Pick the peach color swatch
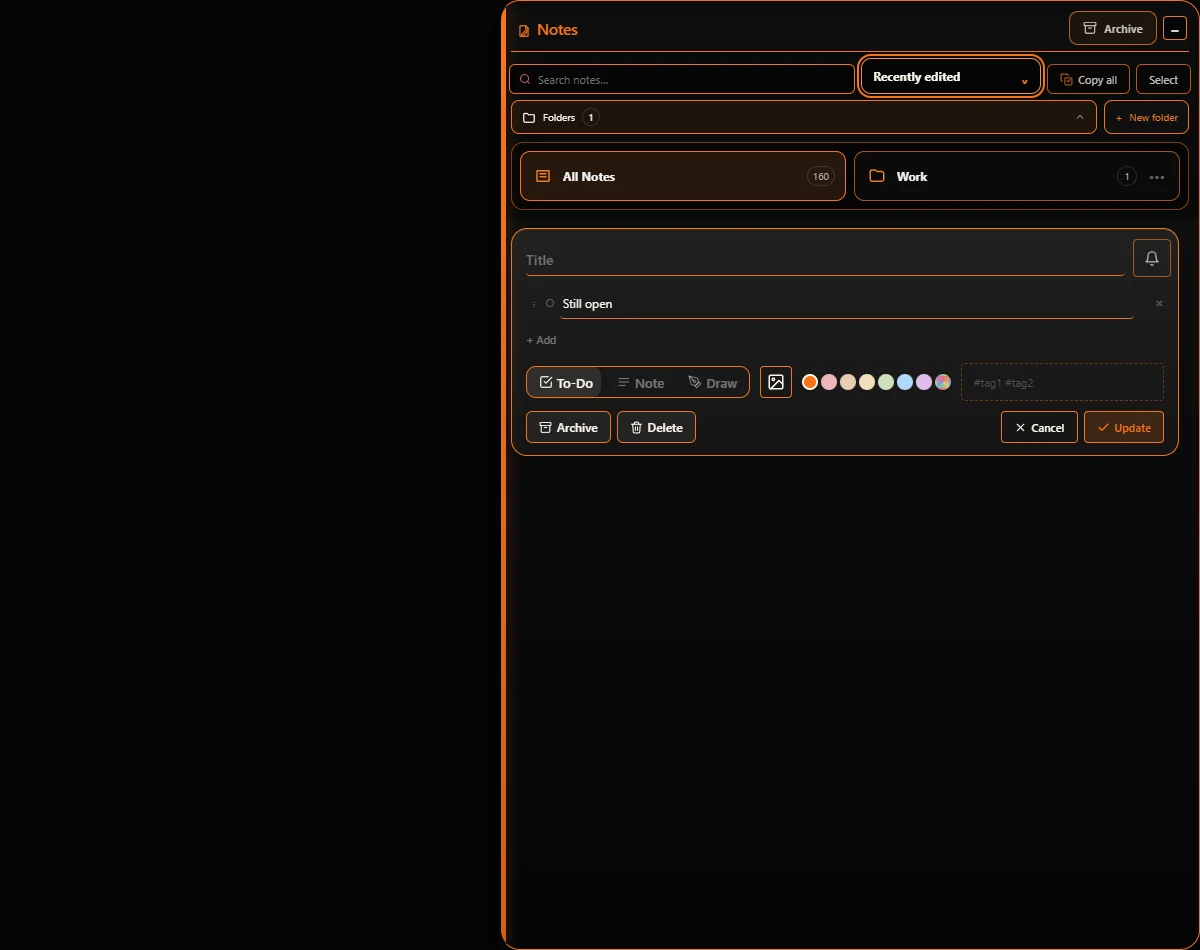This screenshot has height=950, width=1200. click(848, 382)
